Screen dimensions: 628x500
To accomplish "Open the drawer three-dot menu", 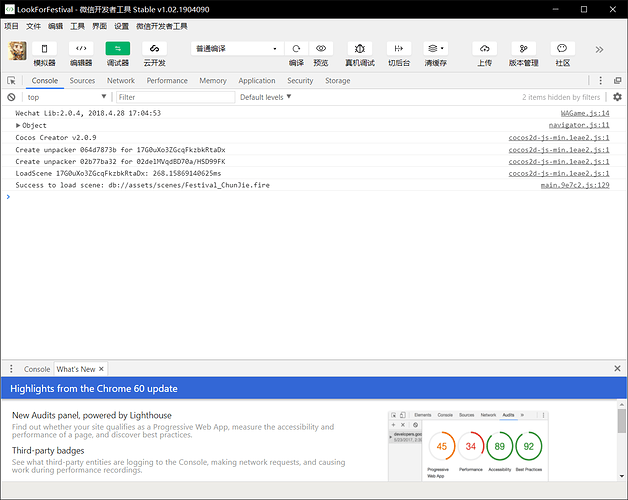I will pos(11,369).
